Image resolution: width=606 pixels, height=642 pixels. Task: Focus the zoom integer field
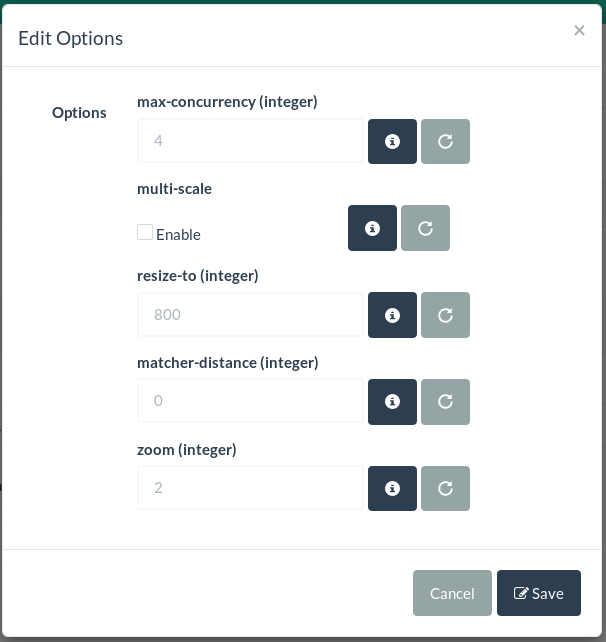coord(250,488)
